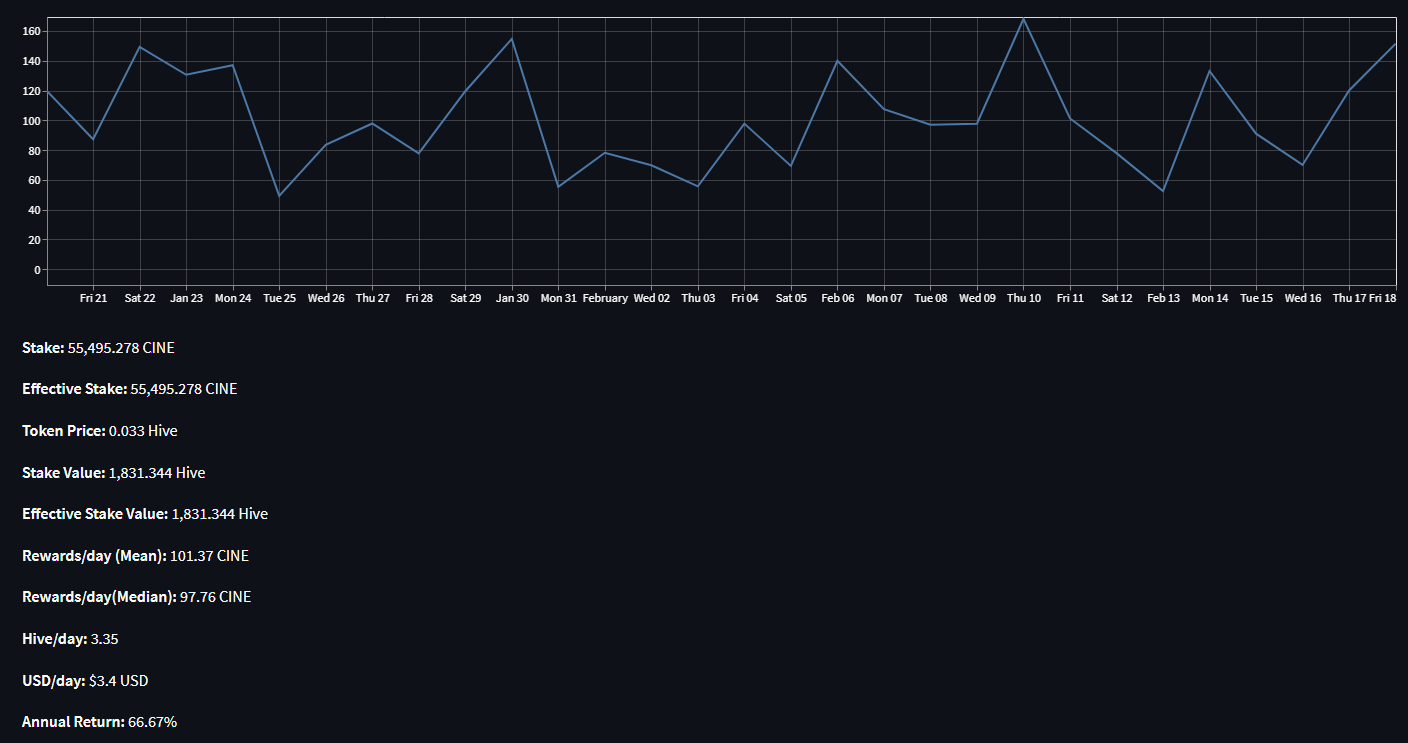Image resolution: width=1408 pixels, height=743 pixels.
Task: Click the '140' y-axis label
Action: click(31, 61)
